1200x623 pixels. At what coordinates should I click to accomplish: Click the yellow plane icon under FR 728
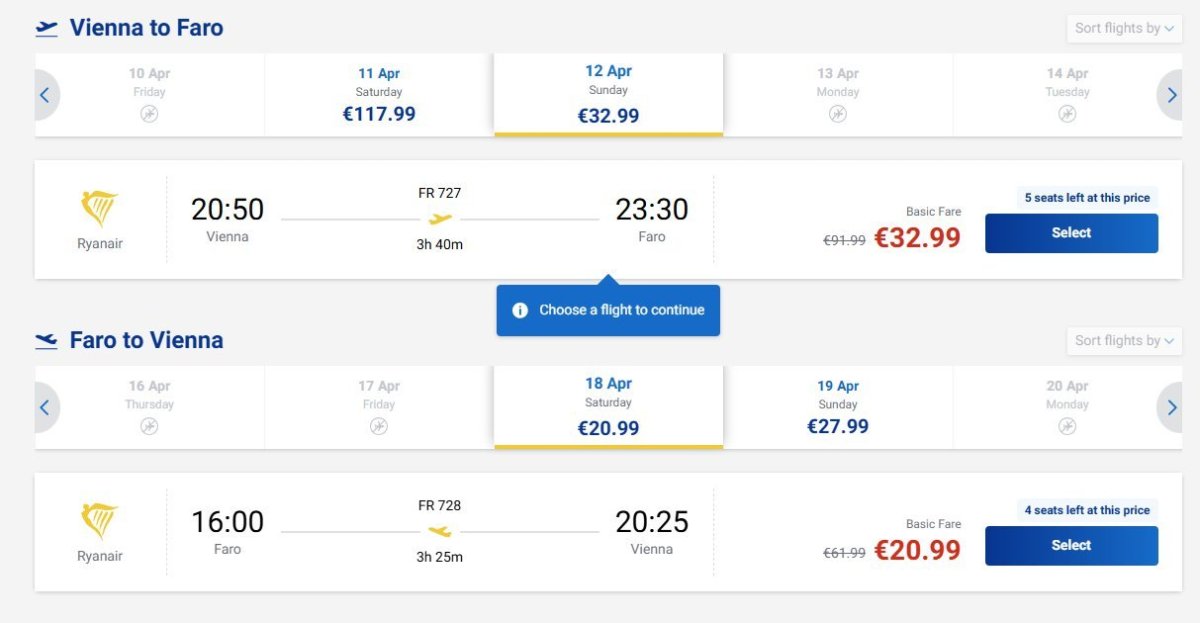coord(440,531)
